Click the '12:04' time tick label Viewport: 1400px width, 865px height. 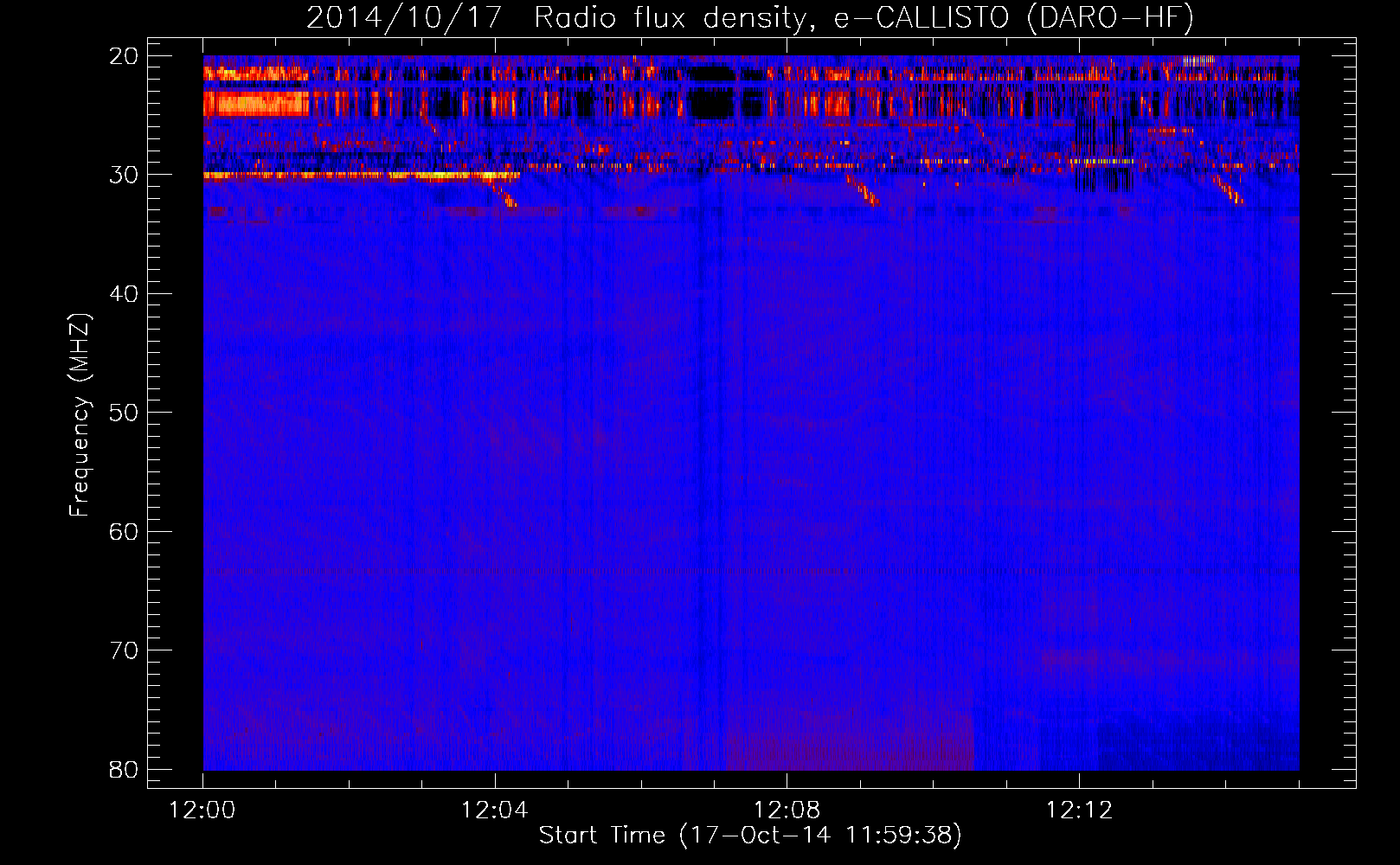(494, 811)
